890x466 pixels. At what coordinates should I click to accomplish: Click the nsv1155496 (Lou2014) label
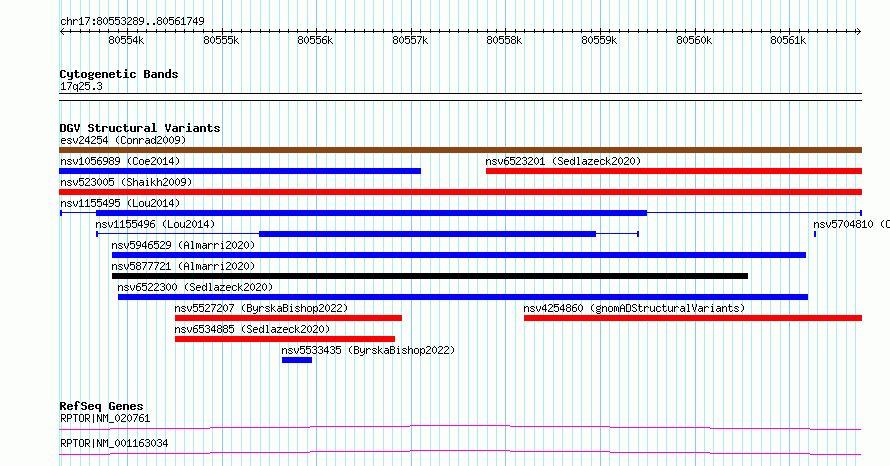point(155,224)
